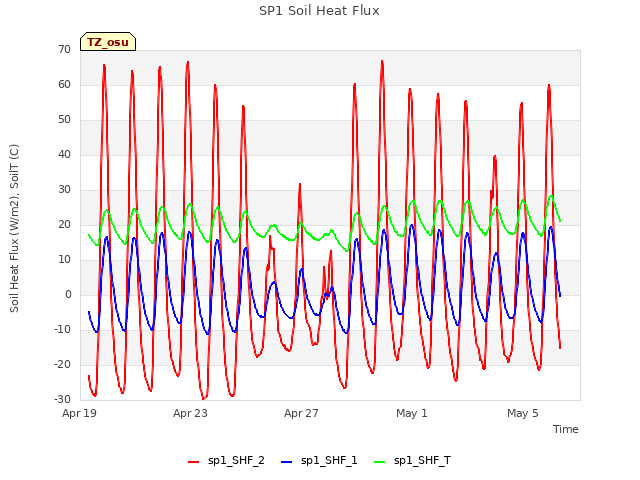Screen dimensions: 640x480
Task: Click the 60 y-axis tick label
Action: point(64,84)
